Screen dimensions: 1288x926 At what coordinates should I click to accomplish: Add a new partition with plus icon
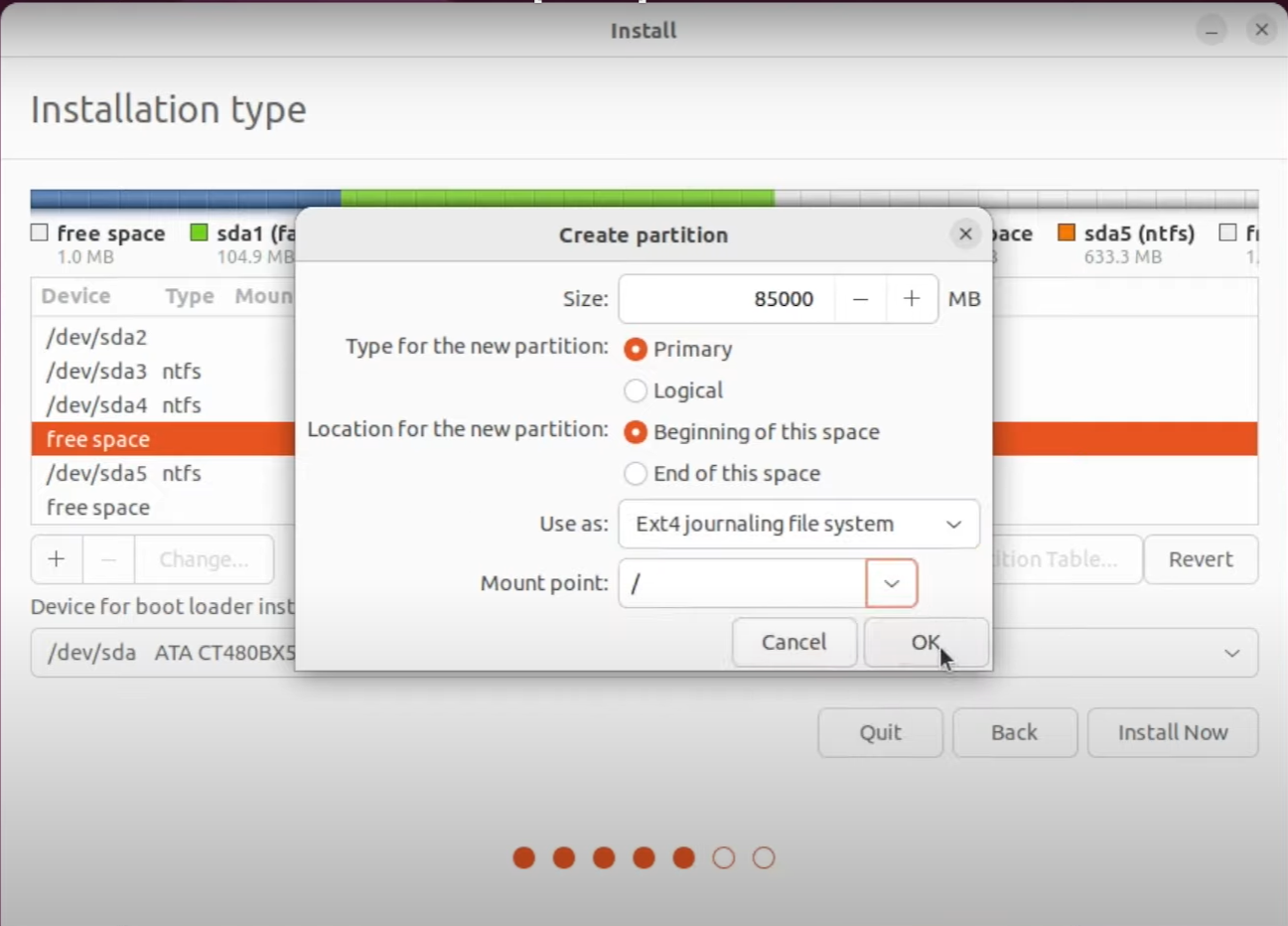point(57,559)
